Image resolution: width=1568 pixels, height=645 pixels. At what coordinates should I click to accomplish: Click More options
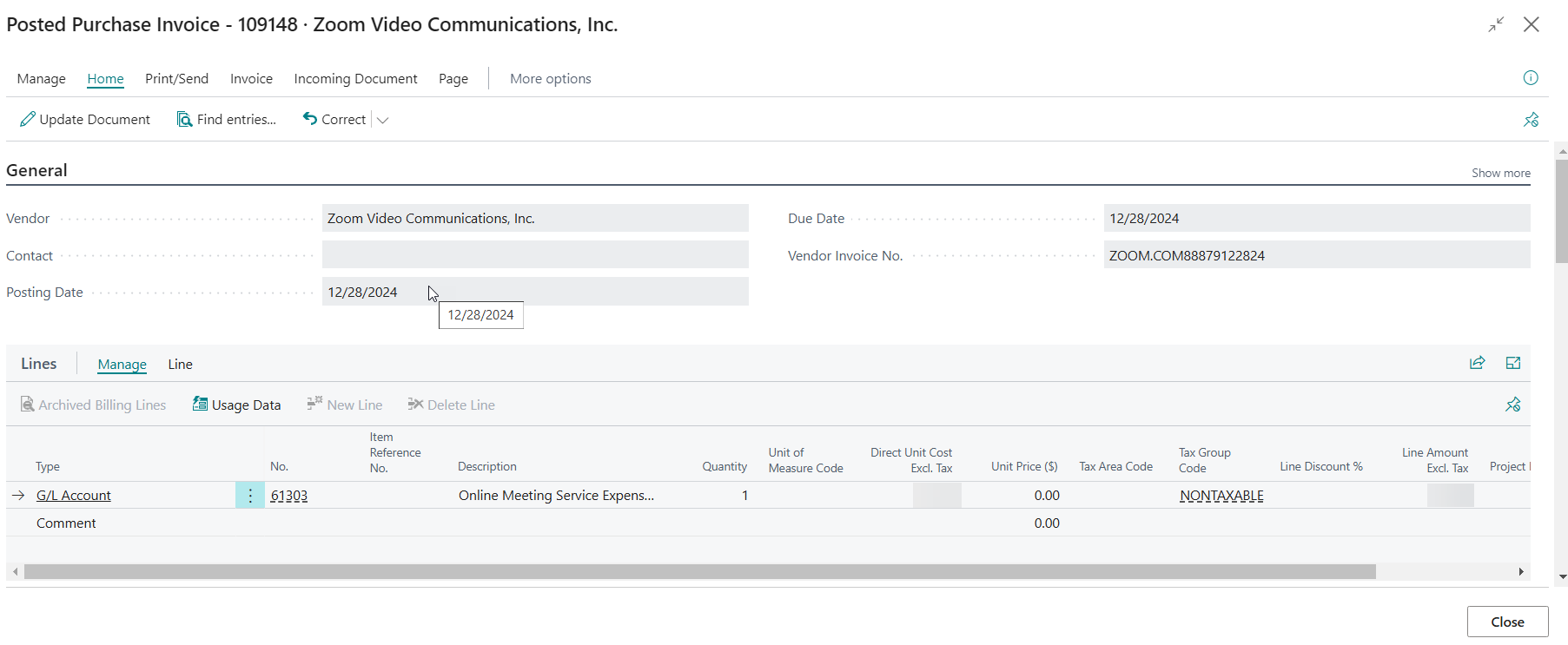(551, 78)
